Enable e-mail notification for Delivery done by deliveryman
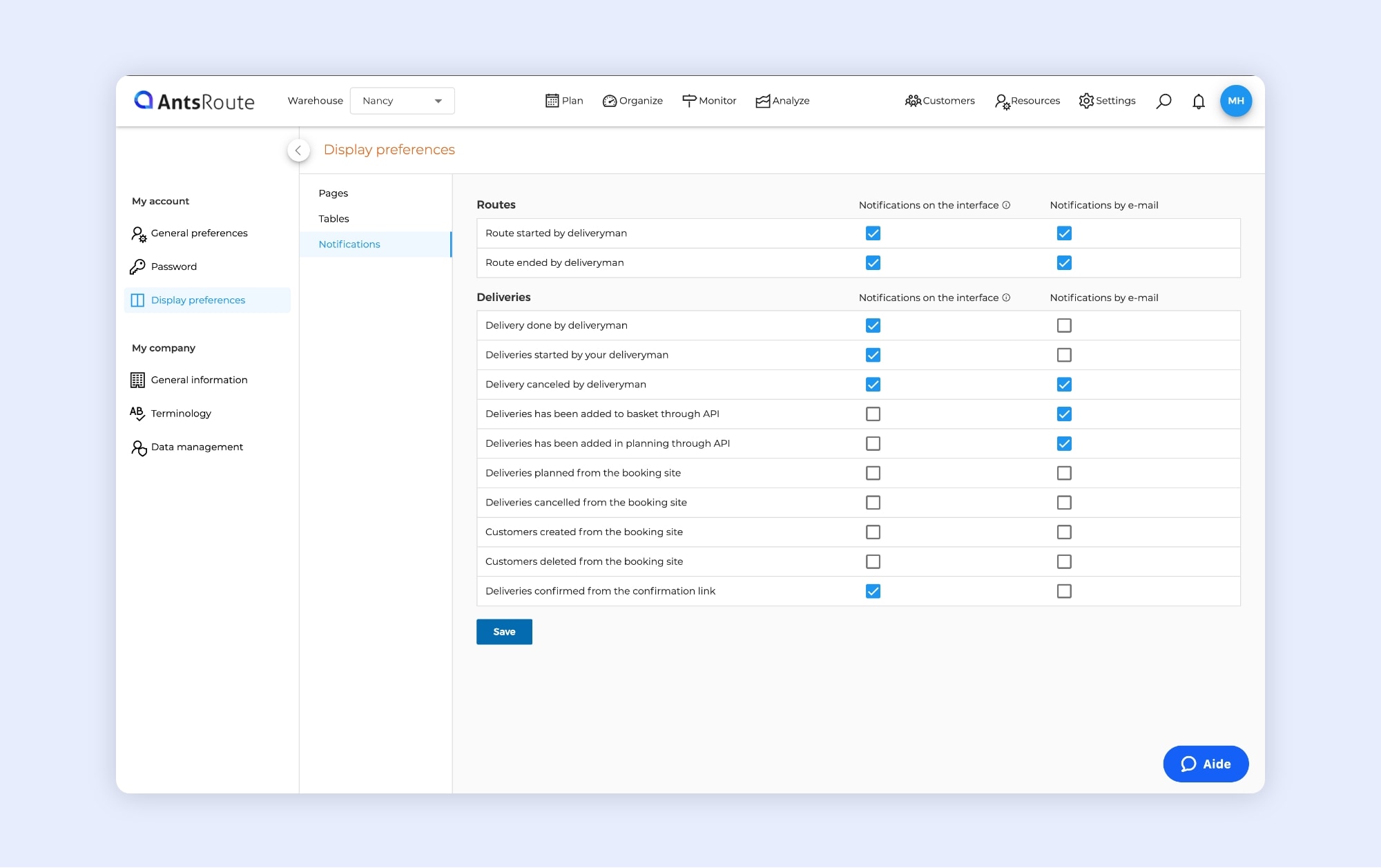This screenshot has height=868, width=1381. click(x=1064, y=325)
